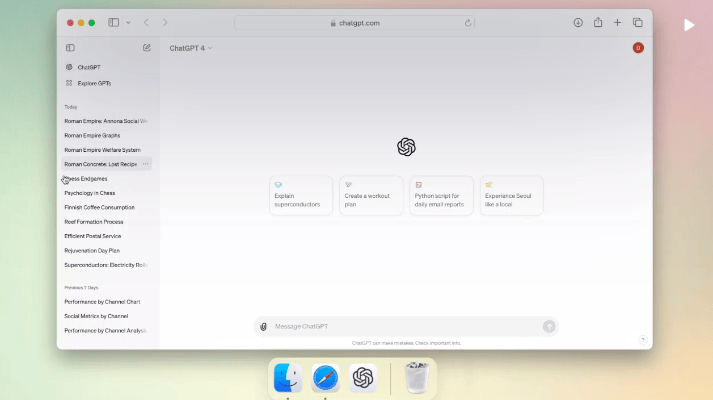Open the user profile avatar

coord(638,48)
